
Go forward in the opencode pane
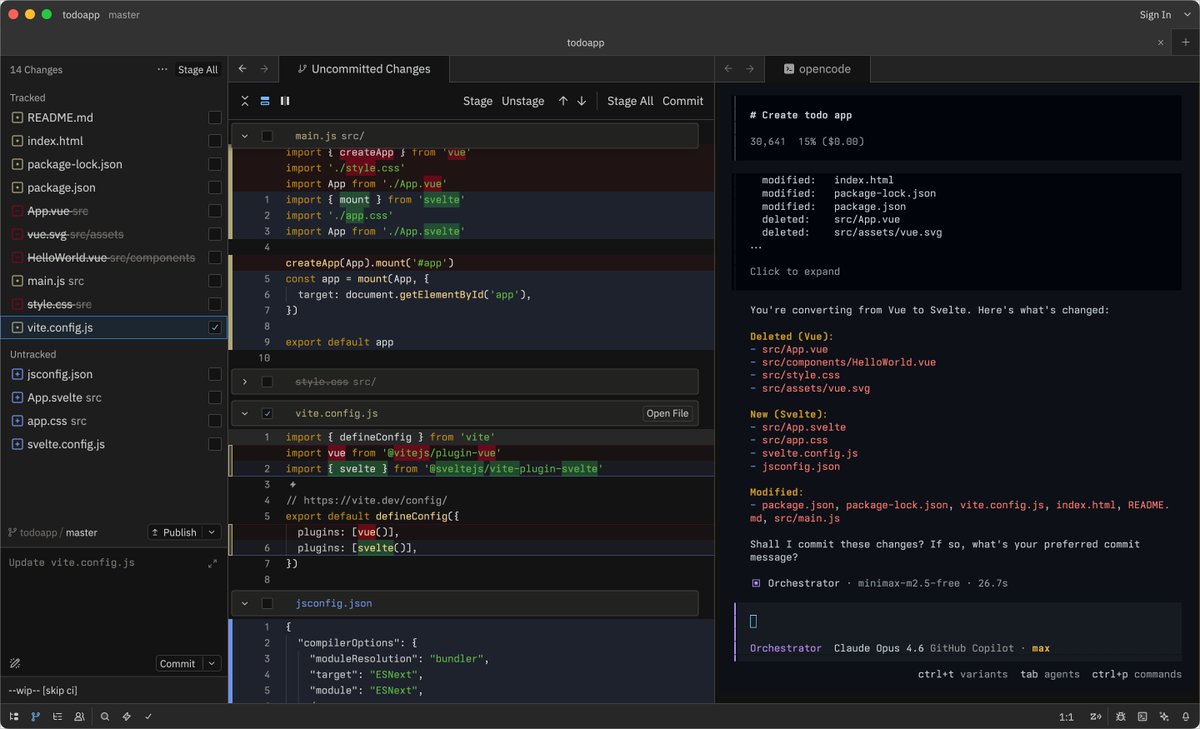[750, 69]
